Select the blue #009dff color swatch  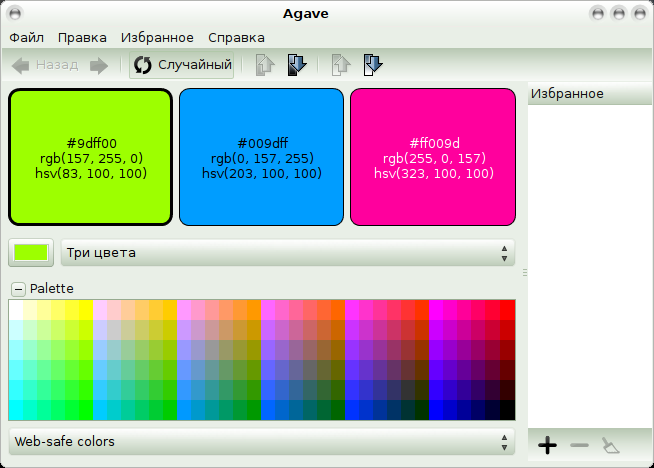(x=262, y=157)
